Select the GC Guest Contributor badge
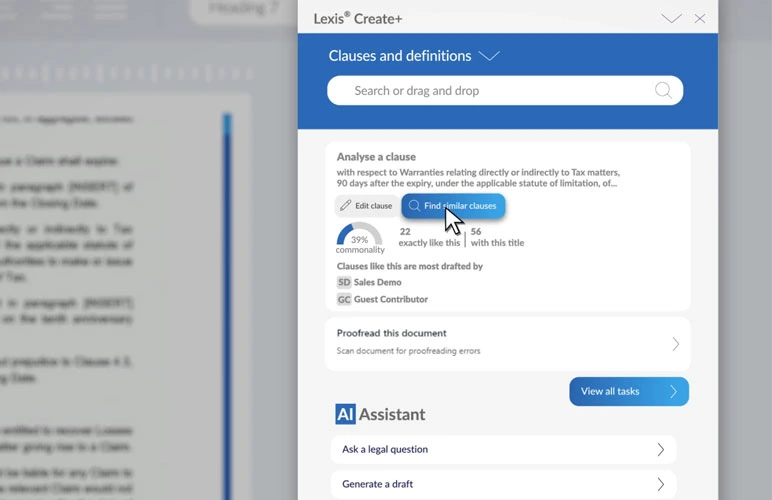Image resolution: width=772 pixels, height=500 pixels. click(x=344, y=299)
